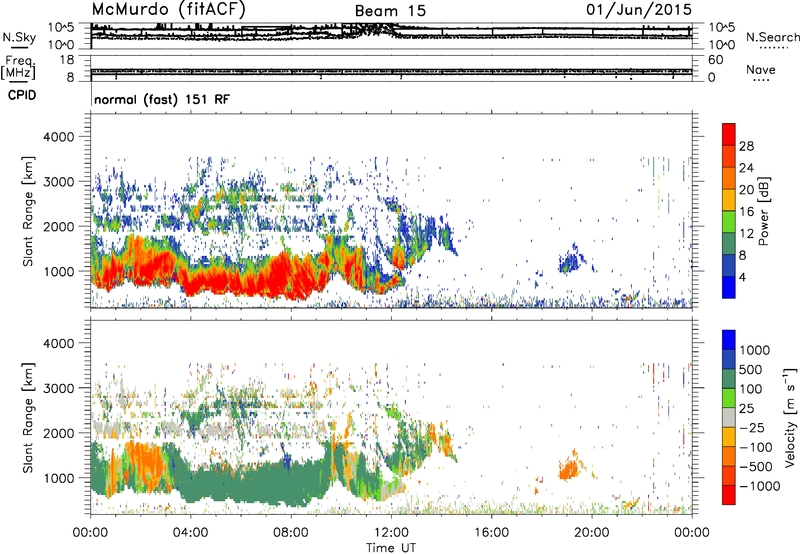The image size is (800, 554).
Task: Click the isolated blue power echo near 19:00
Action: (571, 260)
